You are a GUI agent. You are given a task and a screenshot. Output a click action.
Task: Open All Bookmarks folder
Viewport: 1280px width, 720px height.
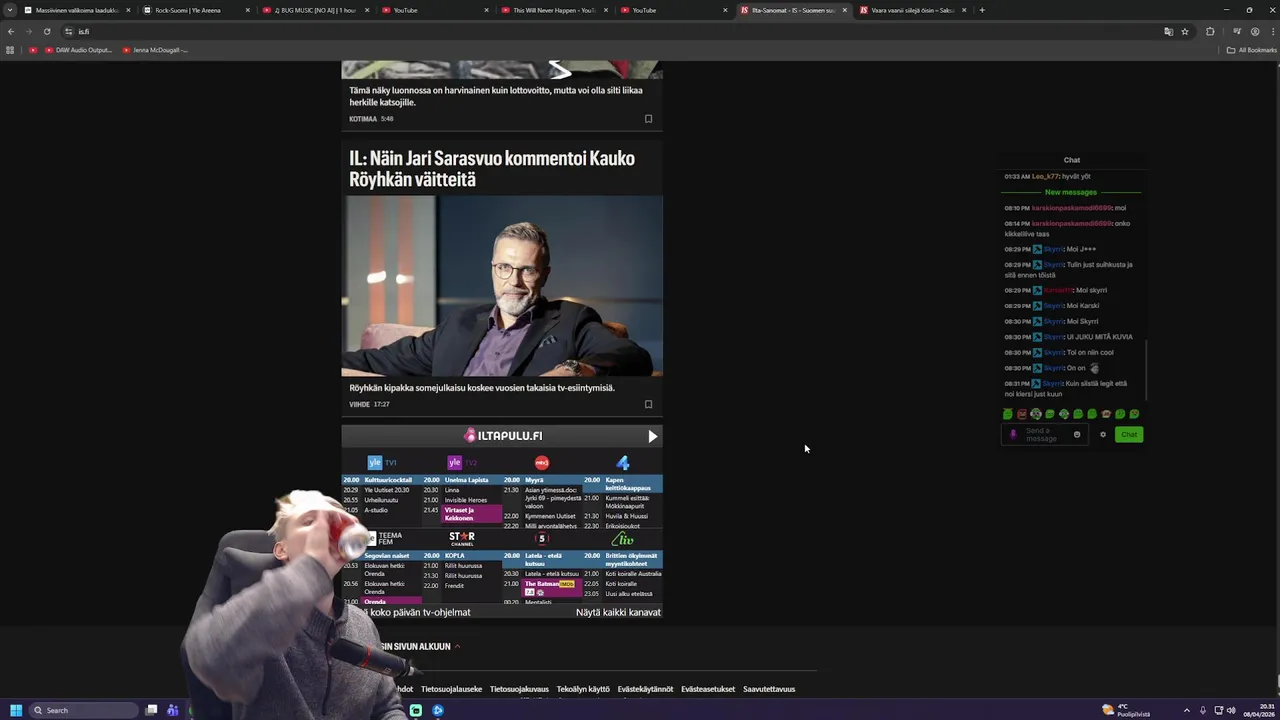(x=1251, y=50)
